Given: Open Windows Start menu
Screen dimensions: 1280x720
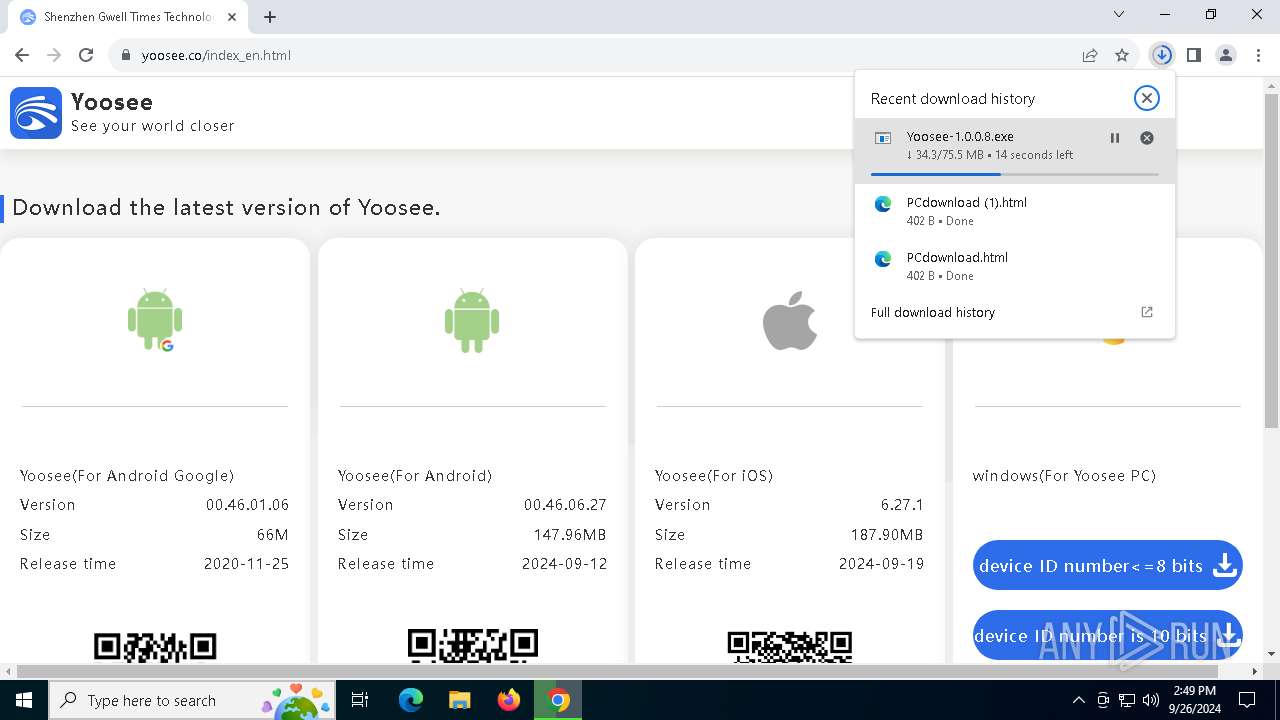Looking at the screenshot, I should click(x=24, y=700).
